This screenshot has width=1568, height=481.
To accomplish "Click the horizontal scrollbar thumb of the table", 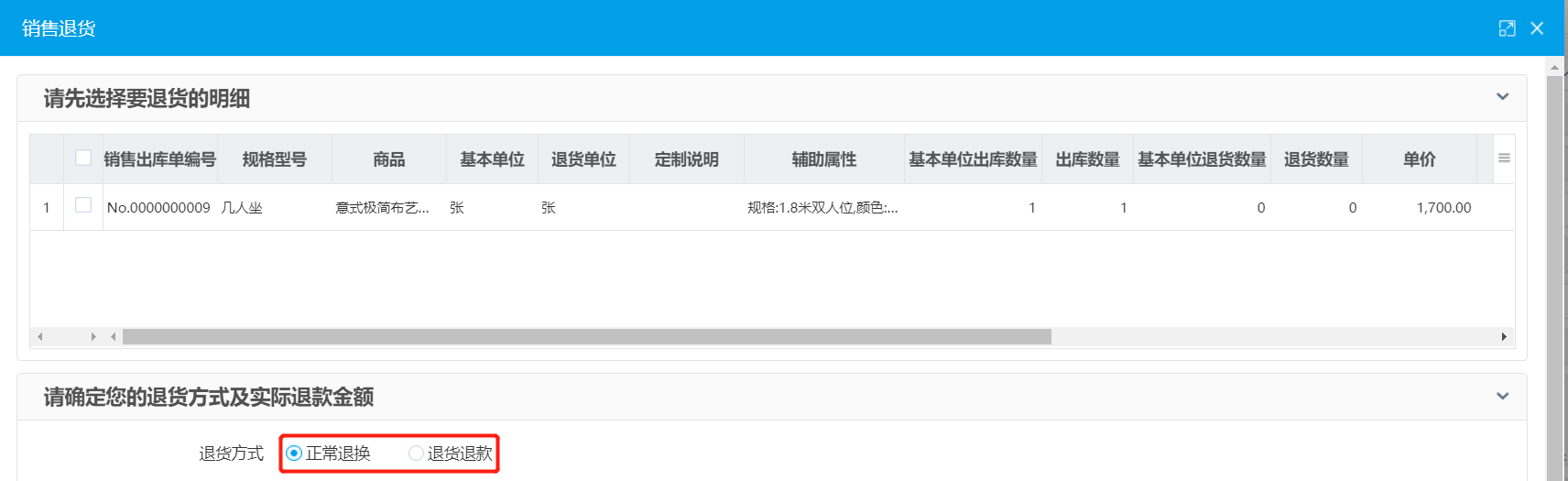I will [587, 336].
